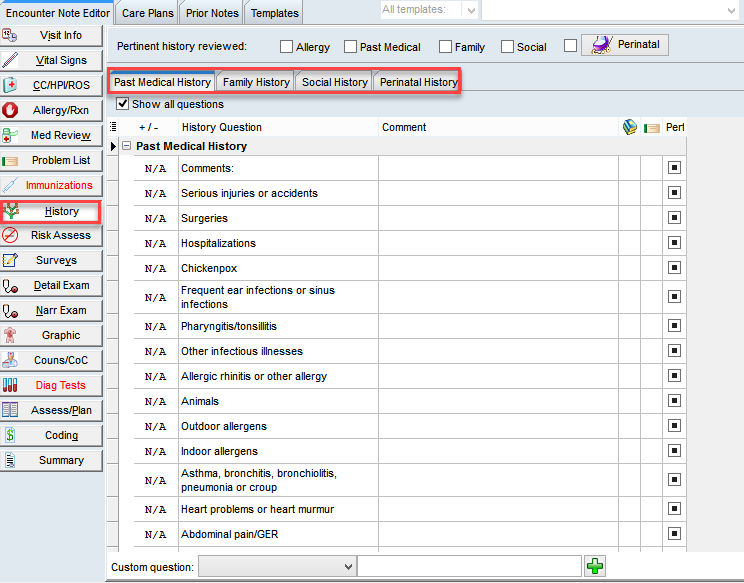Screen dimensions: 744x583
Task: Click N/A value for the Indoor allergens row
Action: [x=155, y=451]
